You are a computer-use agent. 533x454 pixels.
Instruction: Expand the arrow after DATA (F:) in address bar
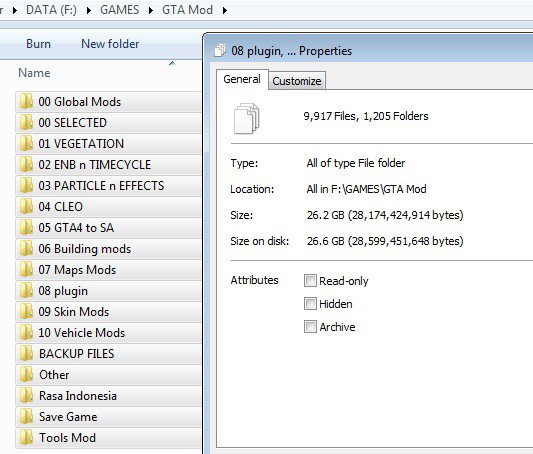pos(89,10)
